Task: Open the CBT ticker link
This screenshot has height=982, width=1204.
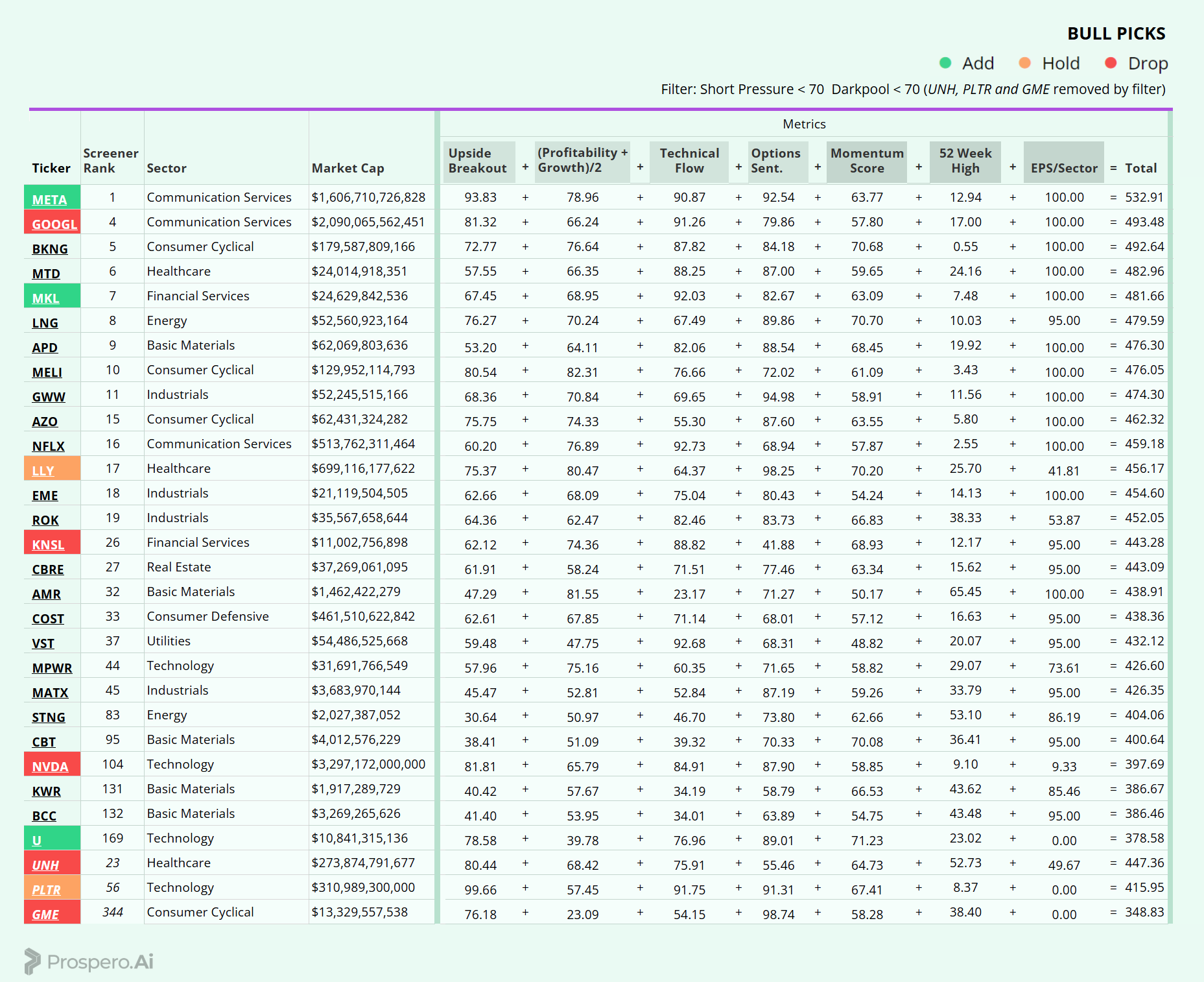Action: tap(44, 742)
